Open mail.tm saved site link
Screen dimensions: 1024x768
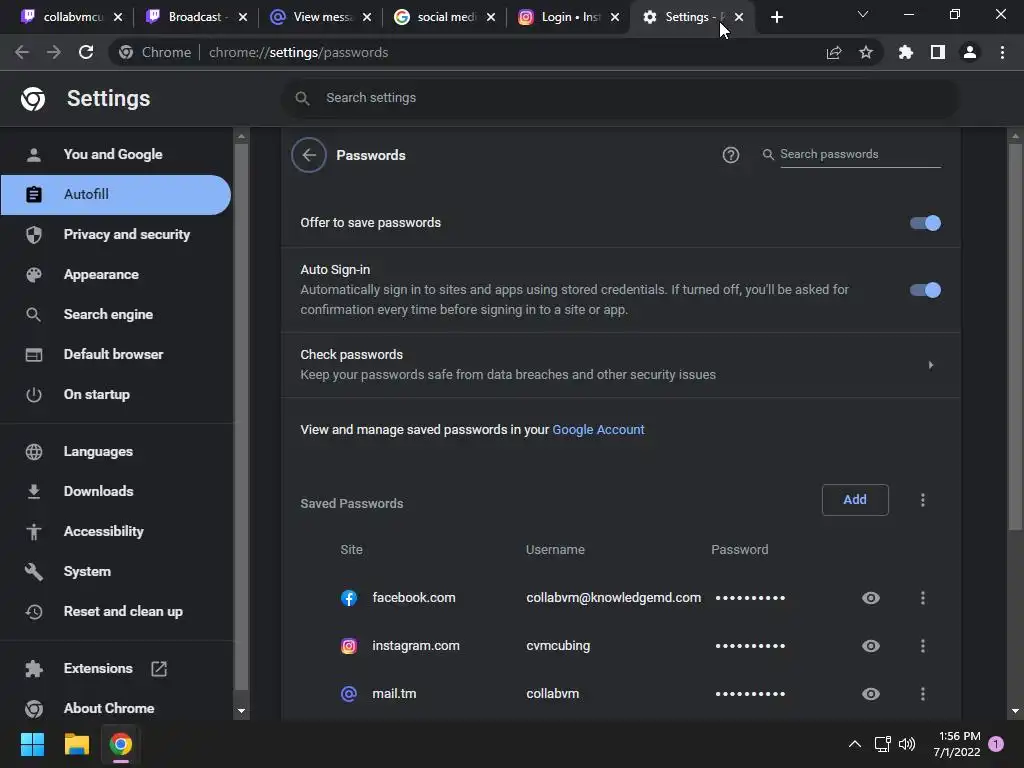[394, 694]
